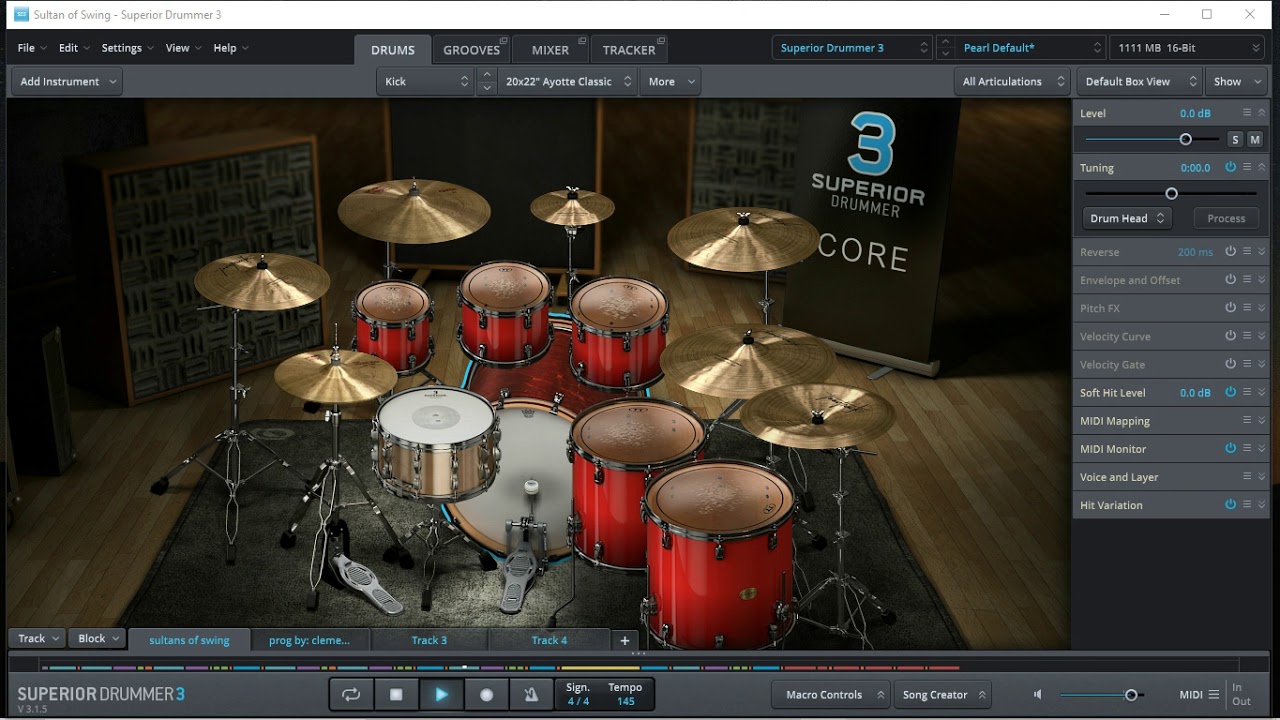Click the Tuning slider handle
This screenshot has width=1280, height=720.
click(1172, 194)
